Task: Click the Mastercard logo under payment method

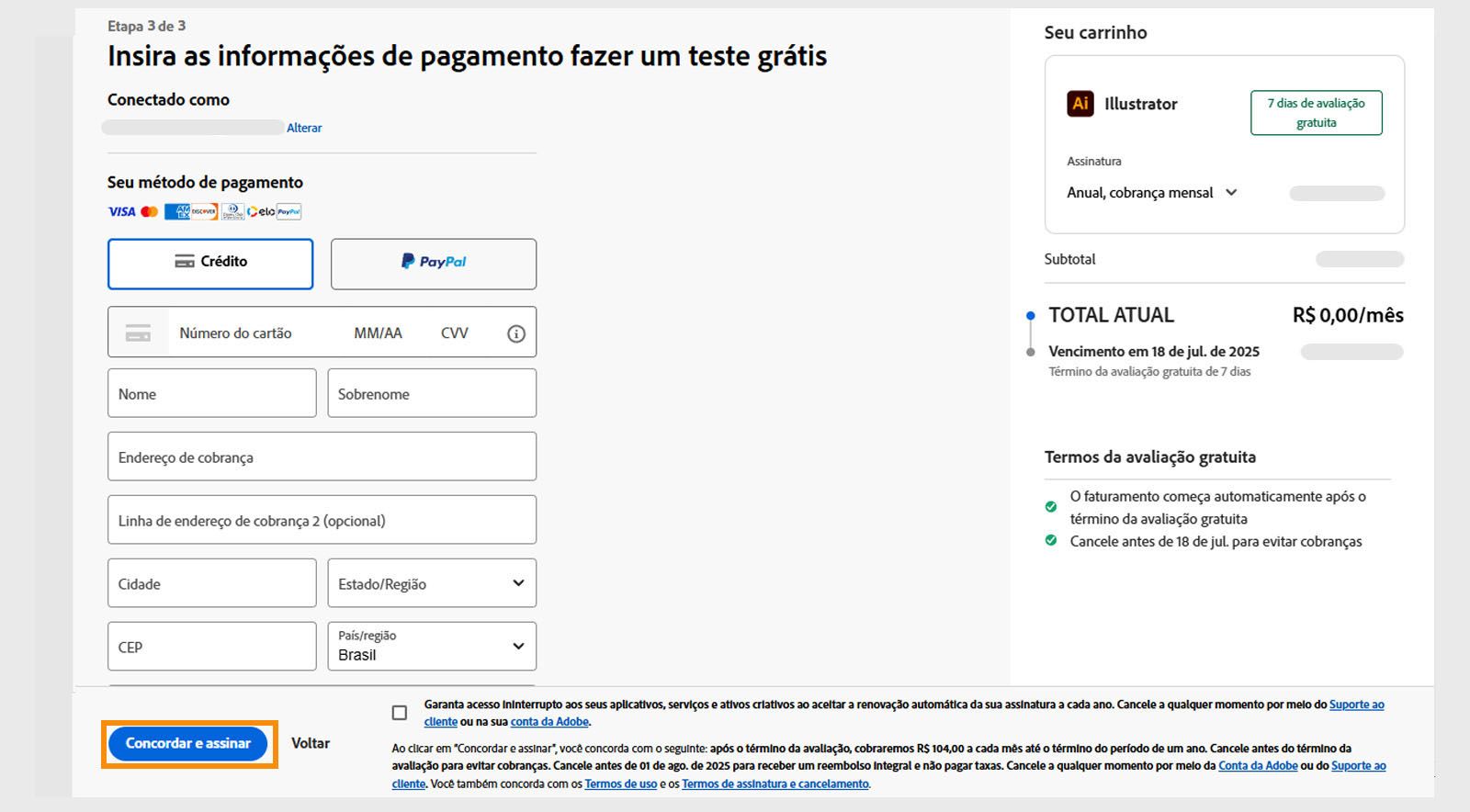Action: [149, 212]
